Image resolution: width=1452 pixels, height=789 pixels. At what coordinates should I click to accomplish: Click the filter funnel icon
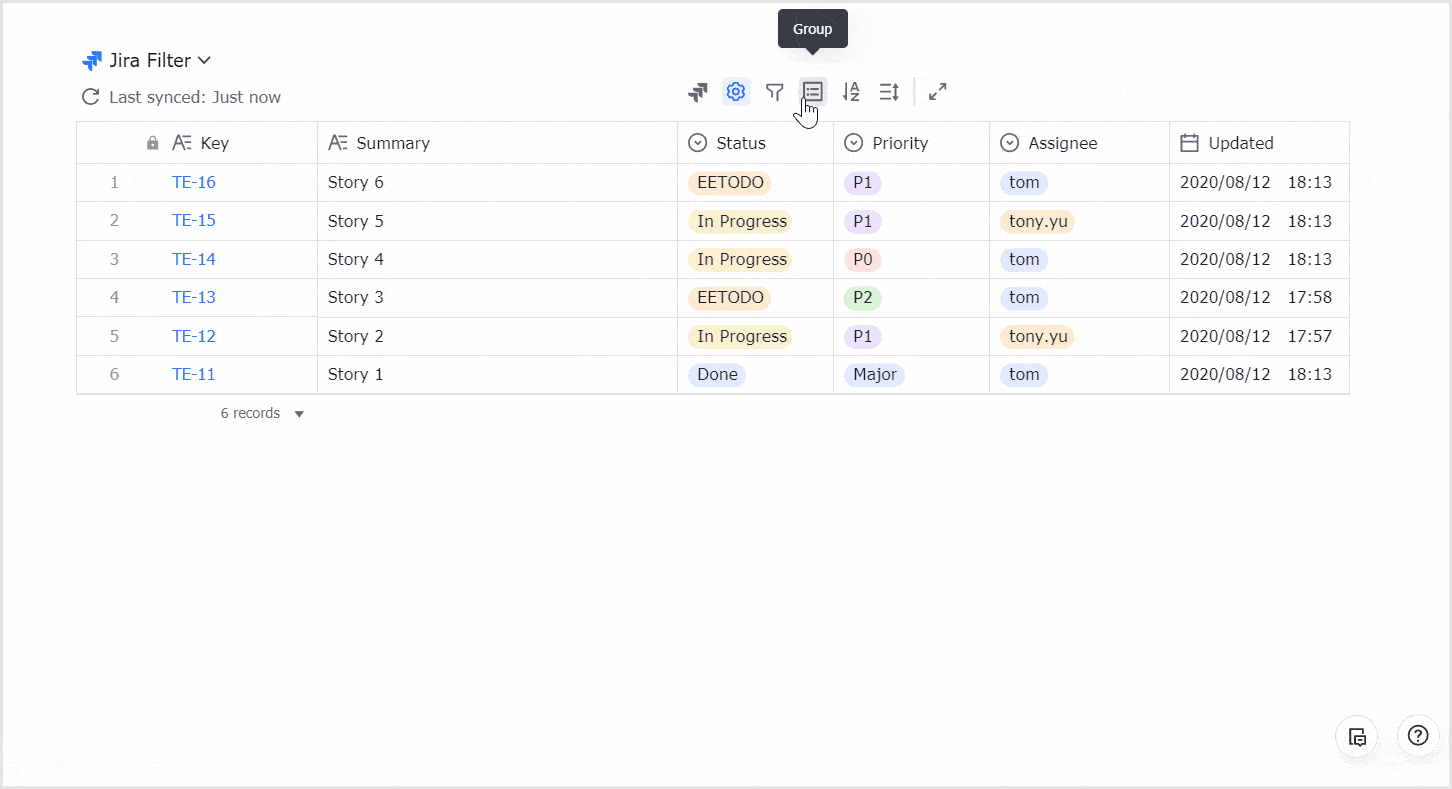774,91
